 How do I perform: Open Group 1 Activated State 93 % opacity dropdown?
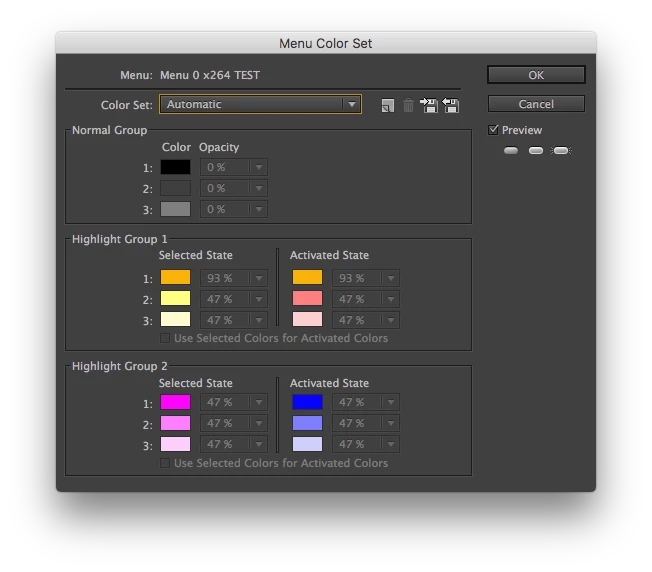366,278
